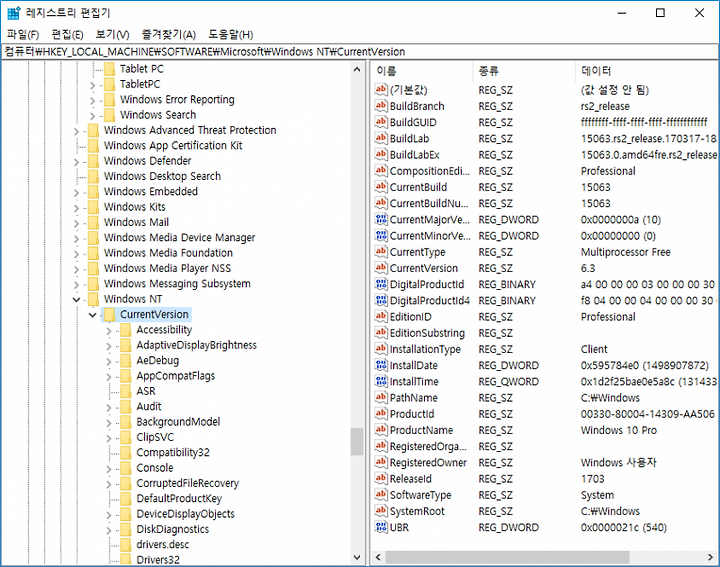Open the 파일(F) menu

tap(23, 34)
